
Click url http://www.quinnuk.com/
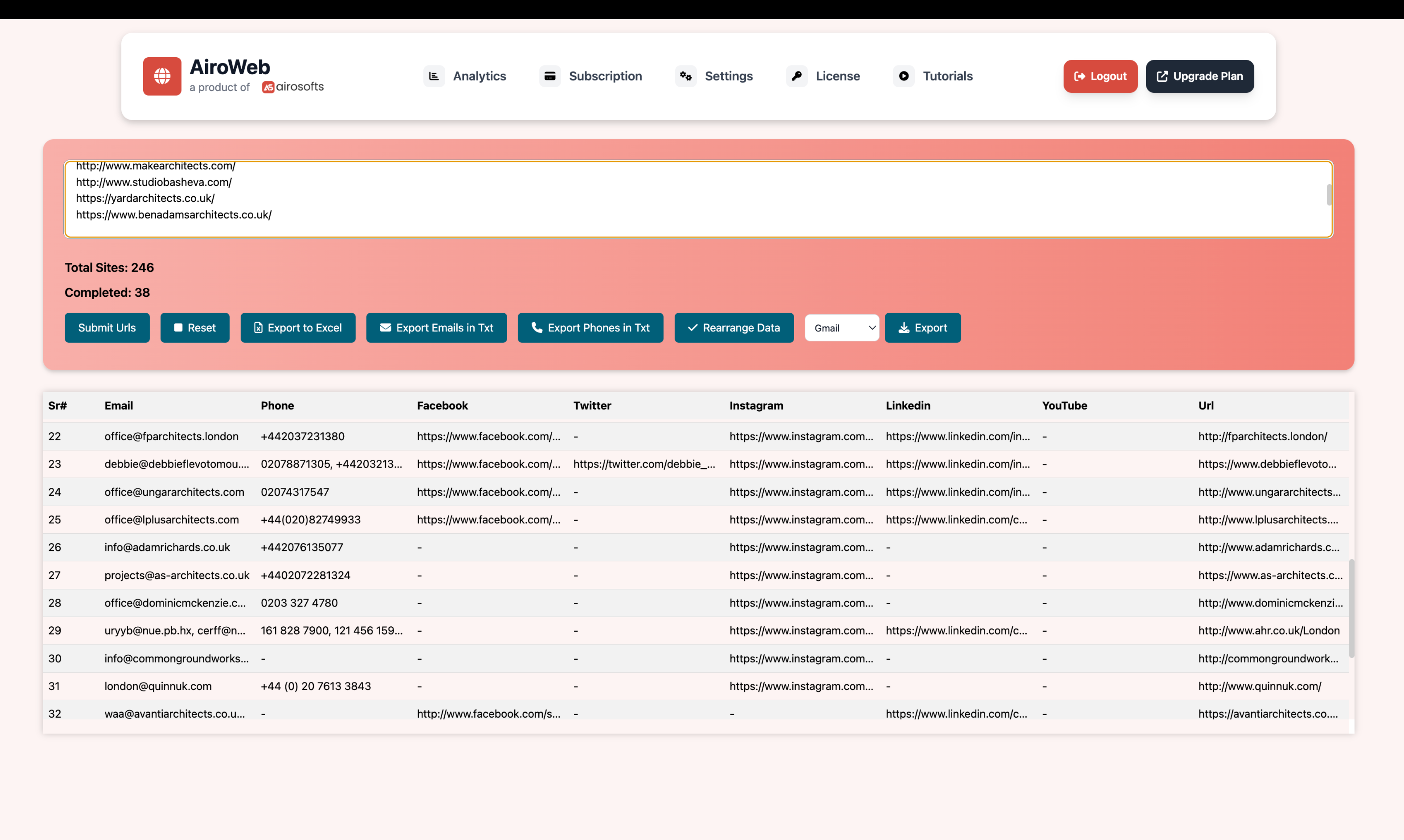pos(1260,686)
